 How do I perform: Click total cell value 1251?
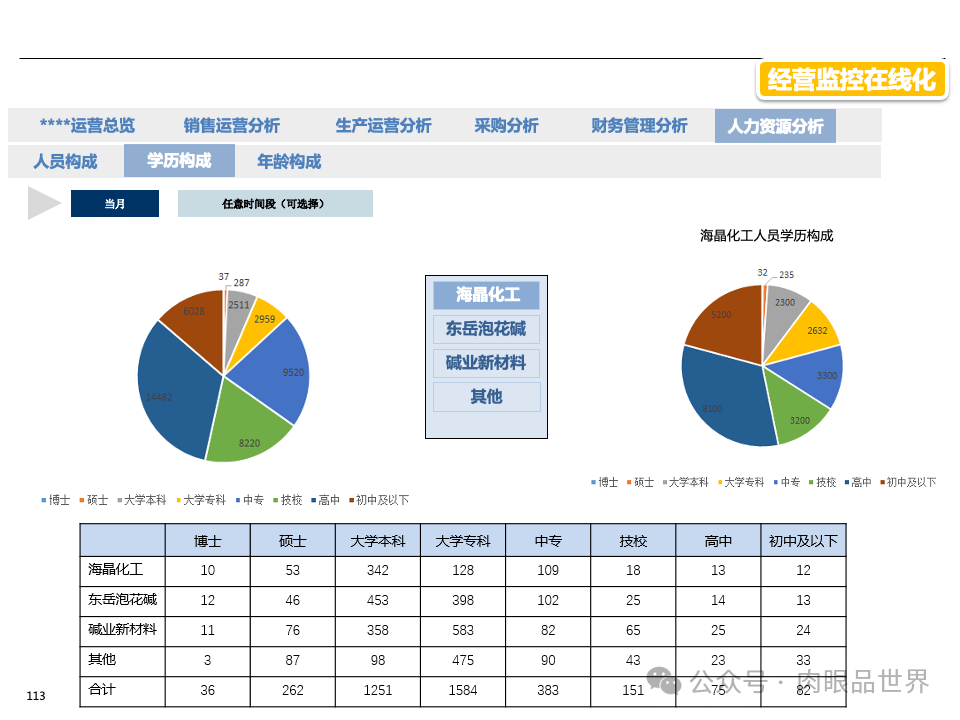378,690
